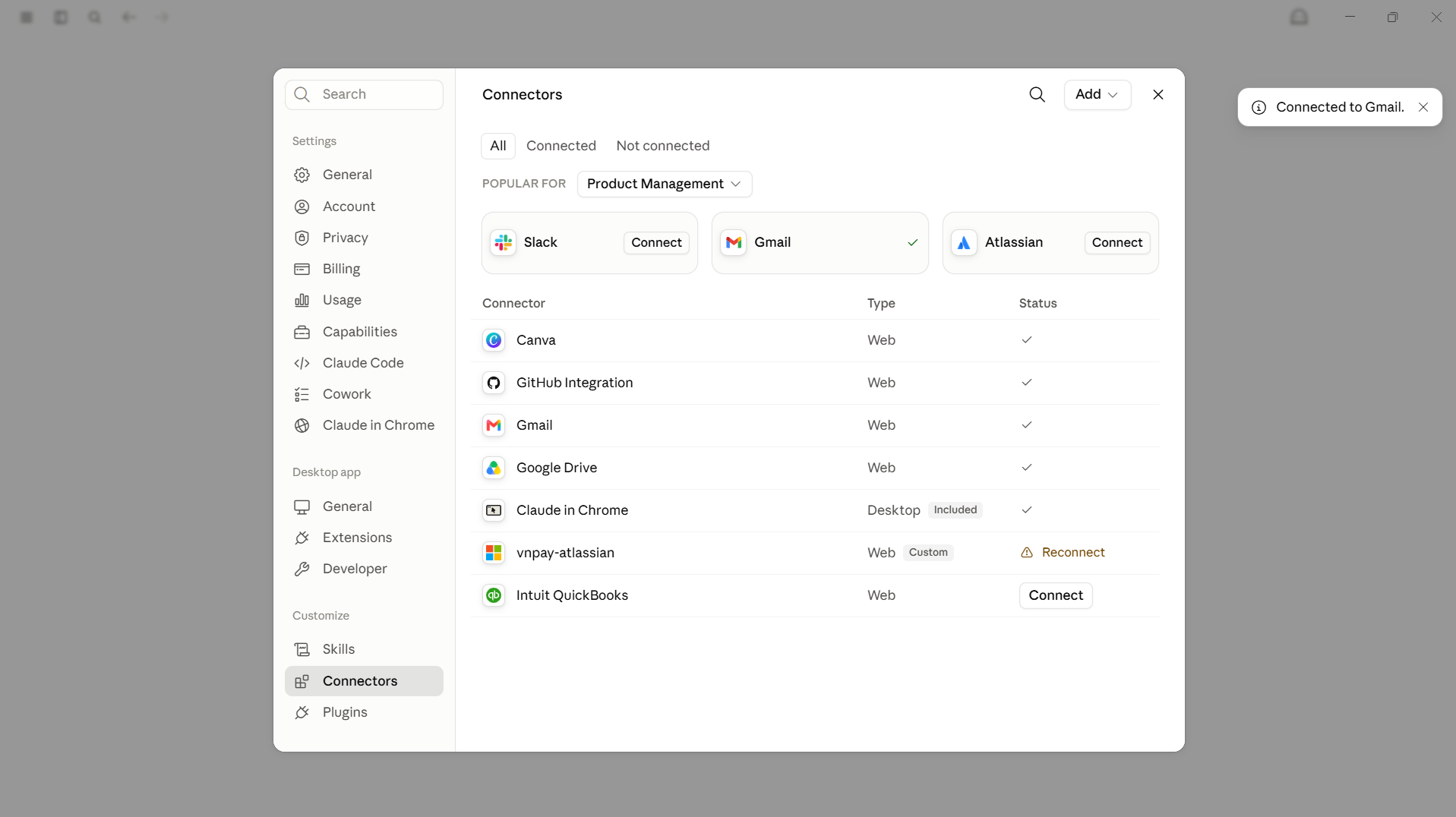1456x817 pixels.
Task: Click the Connector column header
Action: pyautogui.click(x=513, y=303)
